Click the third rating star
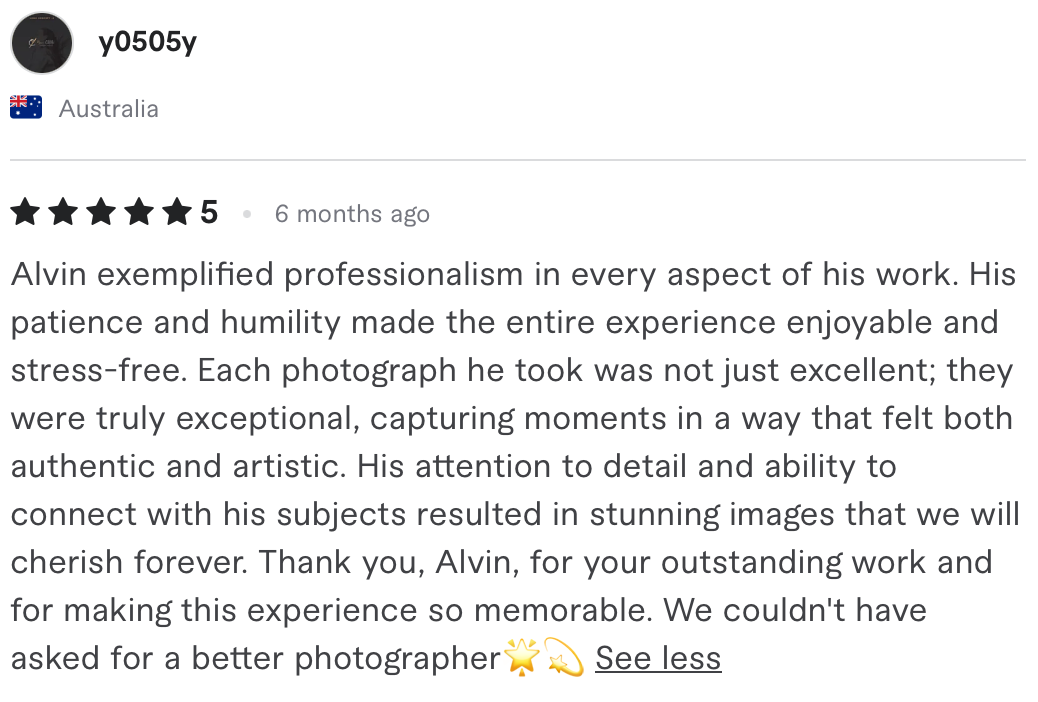This screenshot has width=1038, height=702. (101, 213)
